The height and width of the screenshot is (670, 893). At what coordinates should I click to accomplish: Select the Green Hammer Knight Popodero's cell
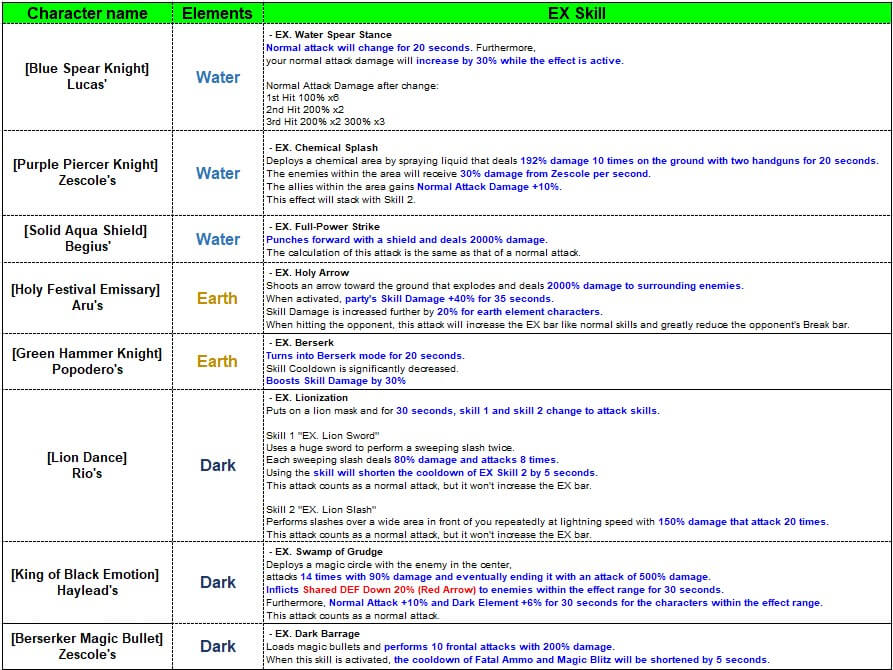click(x=87, y=361)
